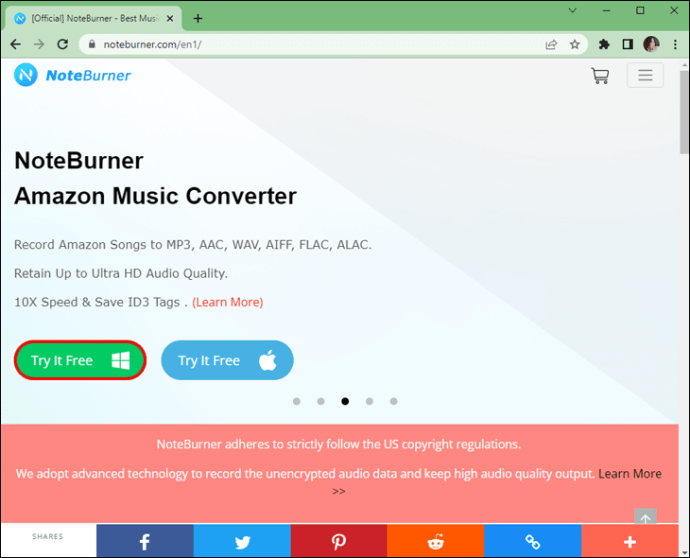Viewport: 690px width, 558px height.
Task: Share page on Reddit
Action: point(436,541)
